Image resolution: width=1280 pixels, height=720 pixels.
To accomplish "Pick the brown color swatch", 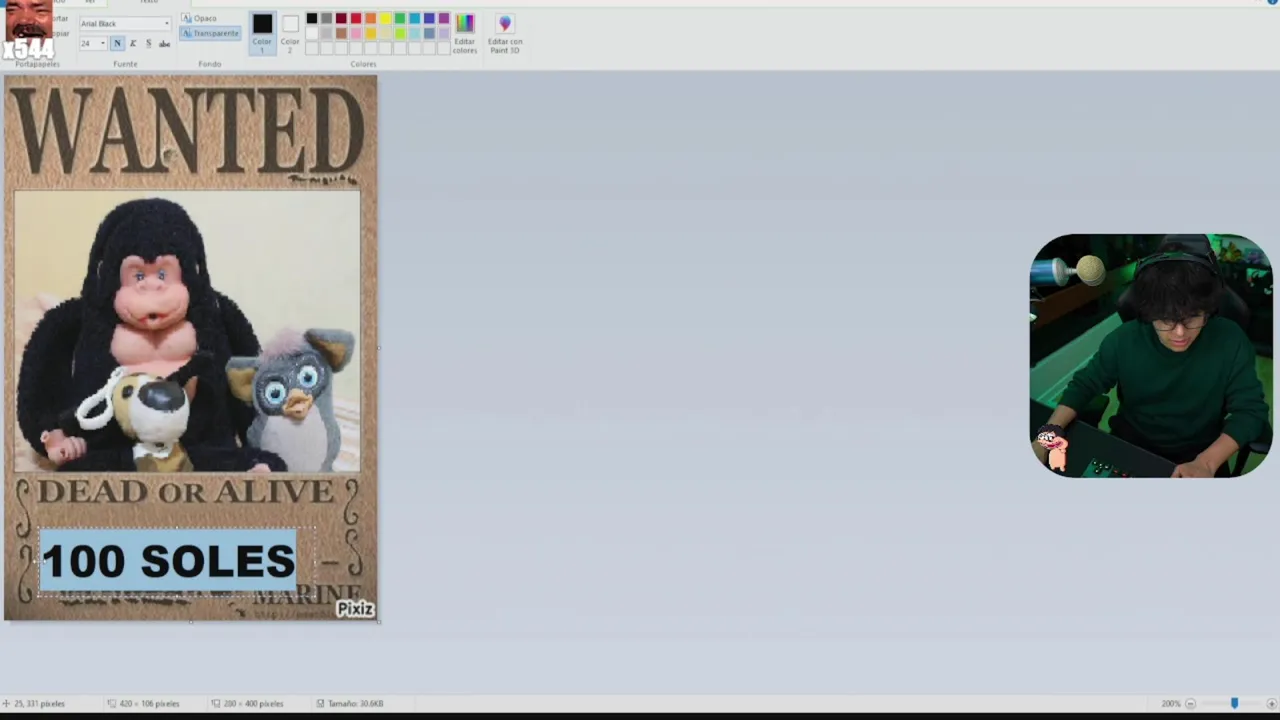I will pyautogui.click(x=341, y=33).
